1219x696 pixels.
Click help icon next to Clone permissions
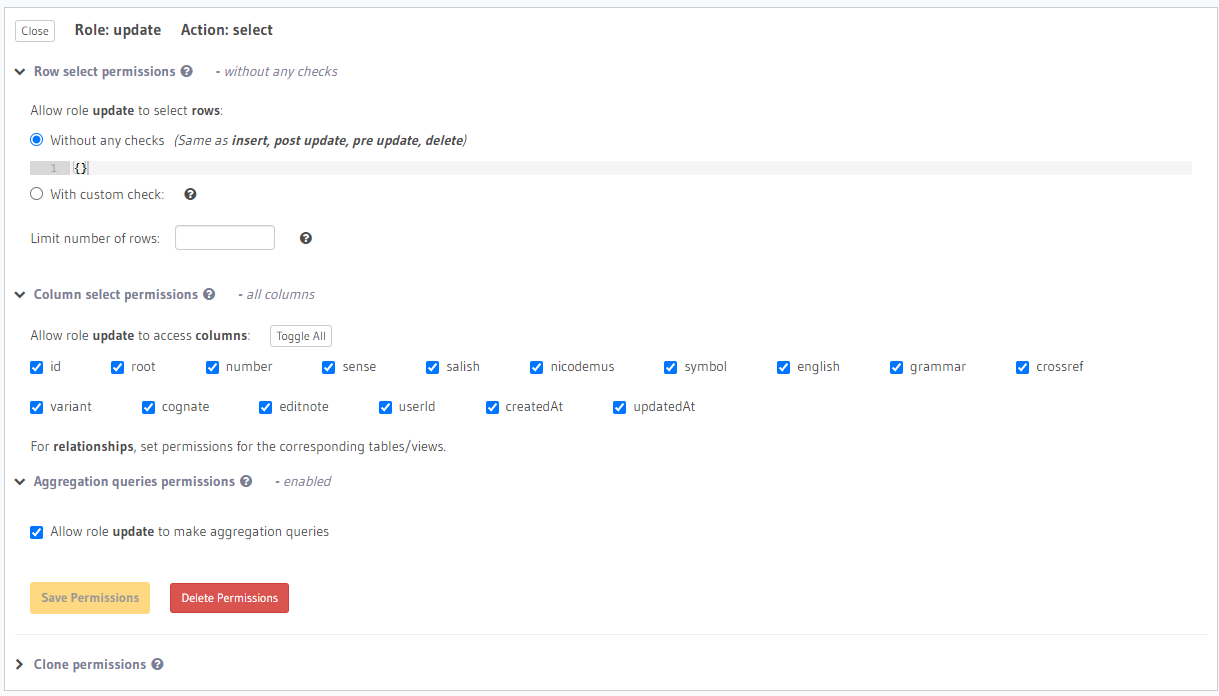click(x=157, y=665)
